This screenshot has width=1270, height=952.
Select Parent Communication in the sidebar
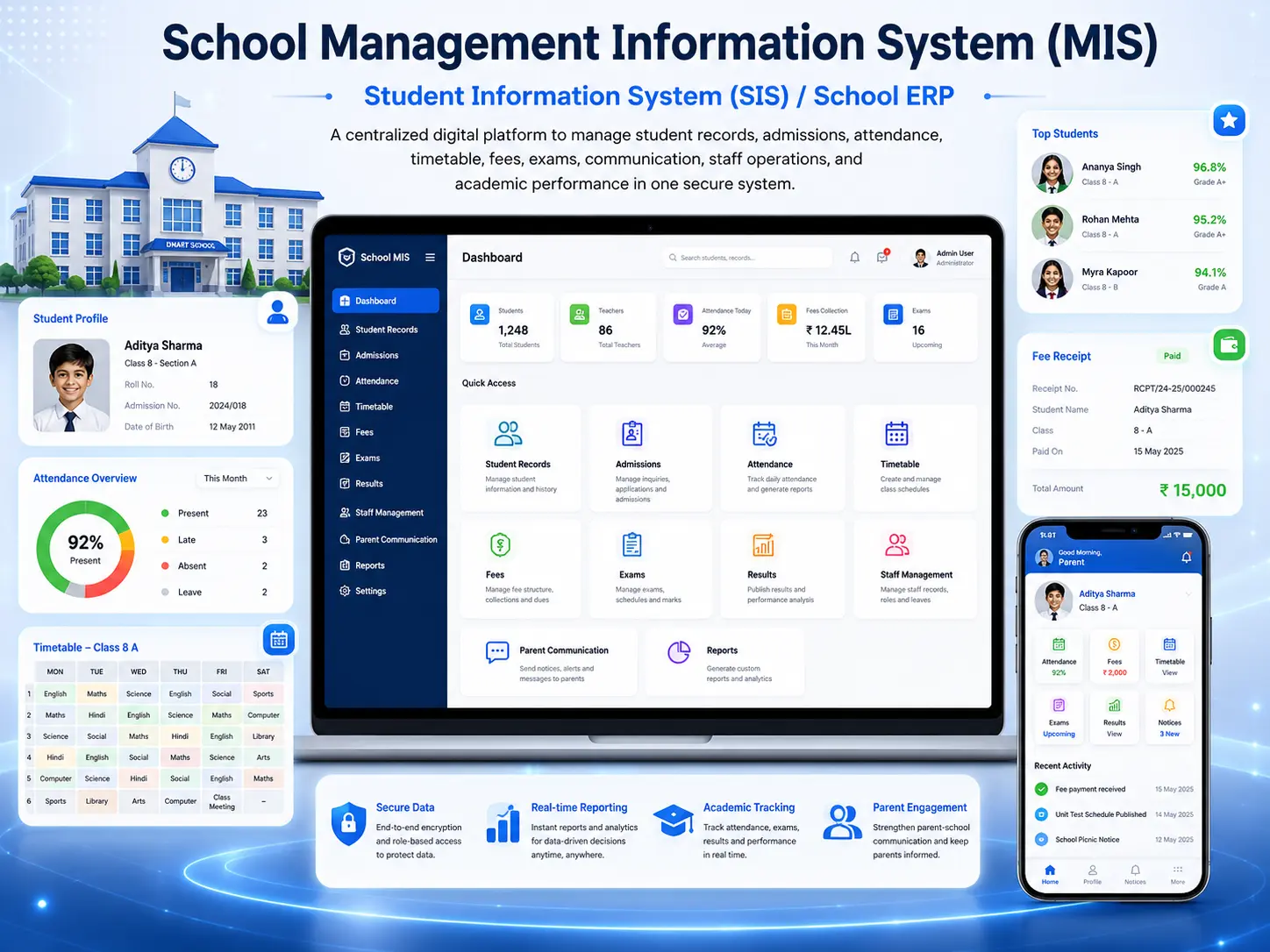[386, 540]
